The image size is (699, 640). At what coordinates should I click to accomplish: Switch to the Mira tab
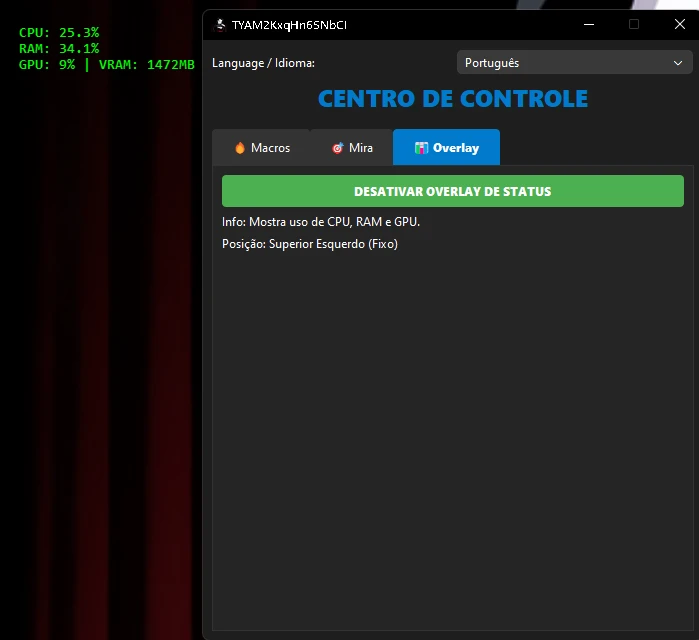tap(351, 148)
